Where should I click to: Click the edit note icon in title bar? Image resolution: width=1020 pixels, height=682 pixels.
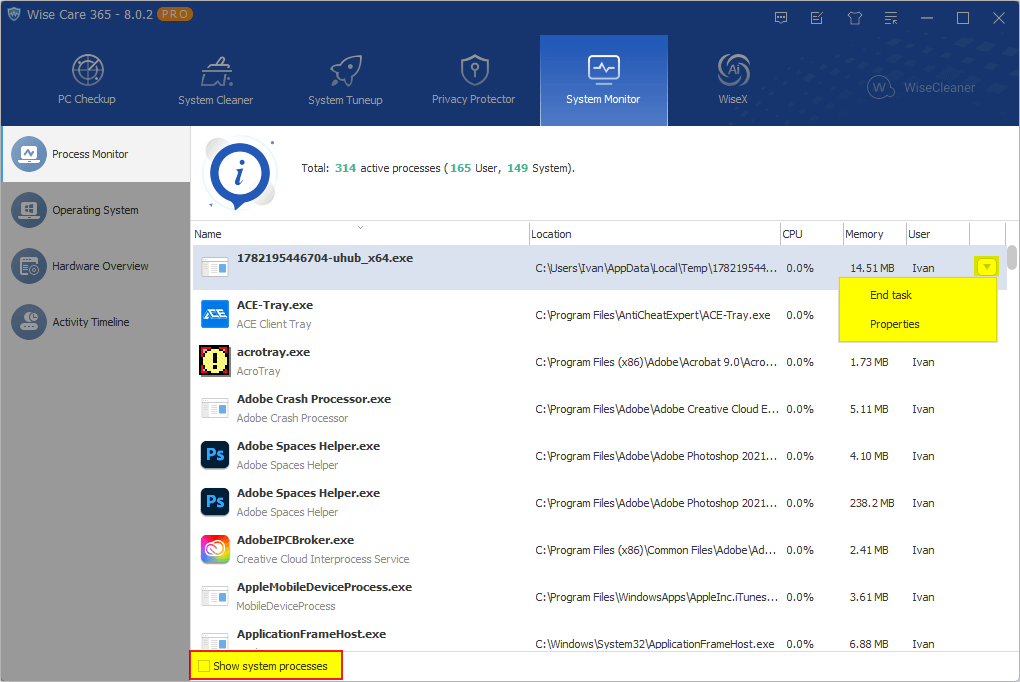pyautogui.click(x=817, y=18)
